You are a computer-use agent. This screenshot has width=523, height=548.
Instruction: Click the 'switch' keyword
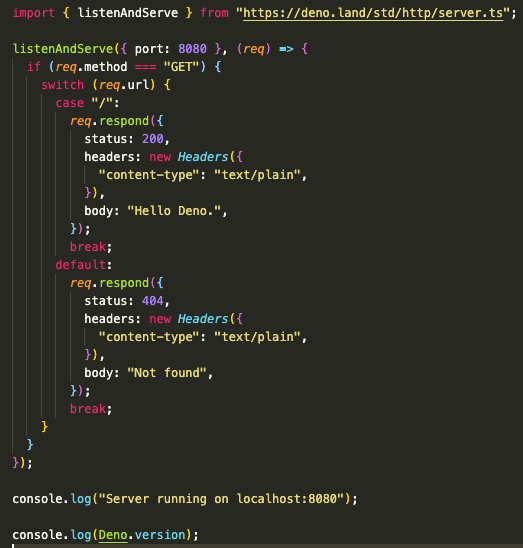pyautogui.click(x=63, y=85)
